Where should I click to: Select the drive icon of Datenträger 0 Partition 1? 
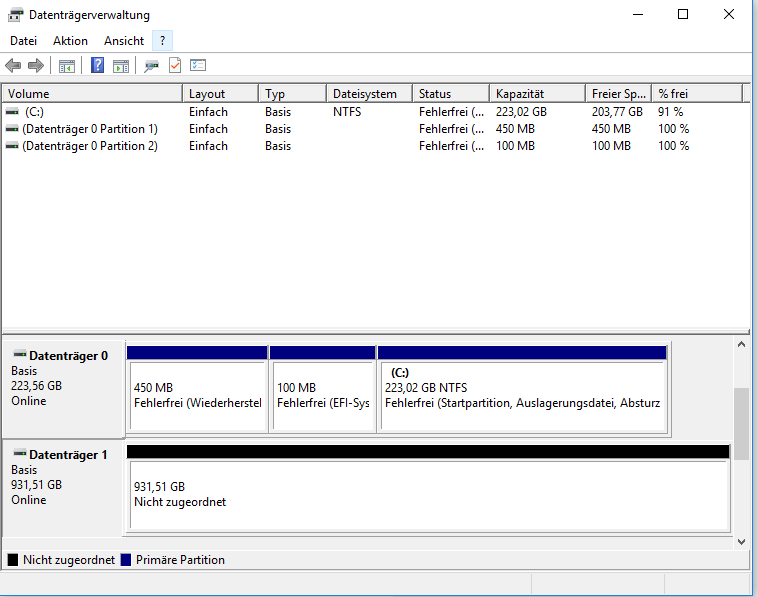(x=12, y=129)
